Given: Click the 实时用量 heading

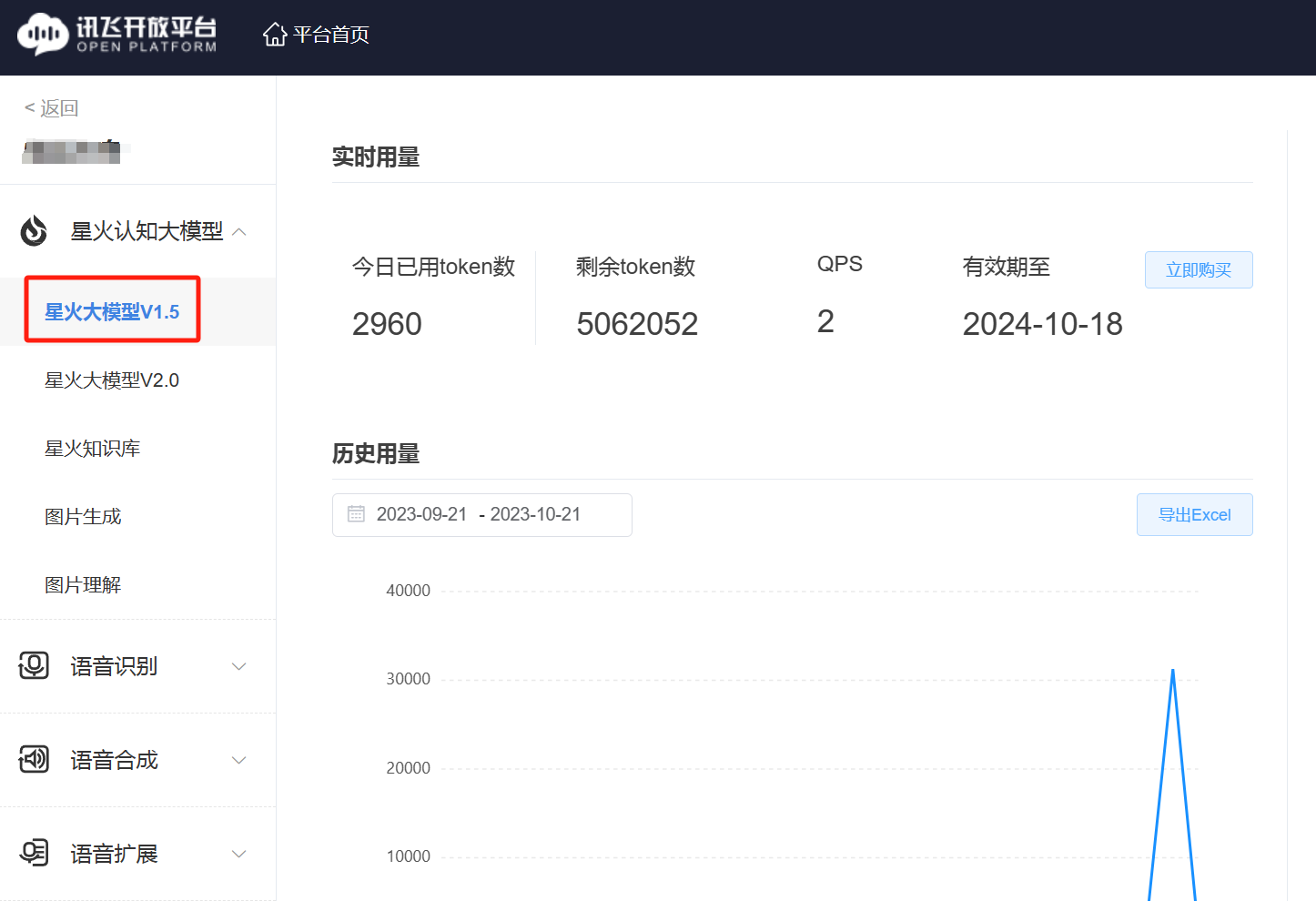Looking at the screenshot, I should (x=376, y=157).
